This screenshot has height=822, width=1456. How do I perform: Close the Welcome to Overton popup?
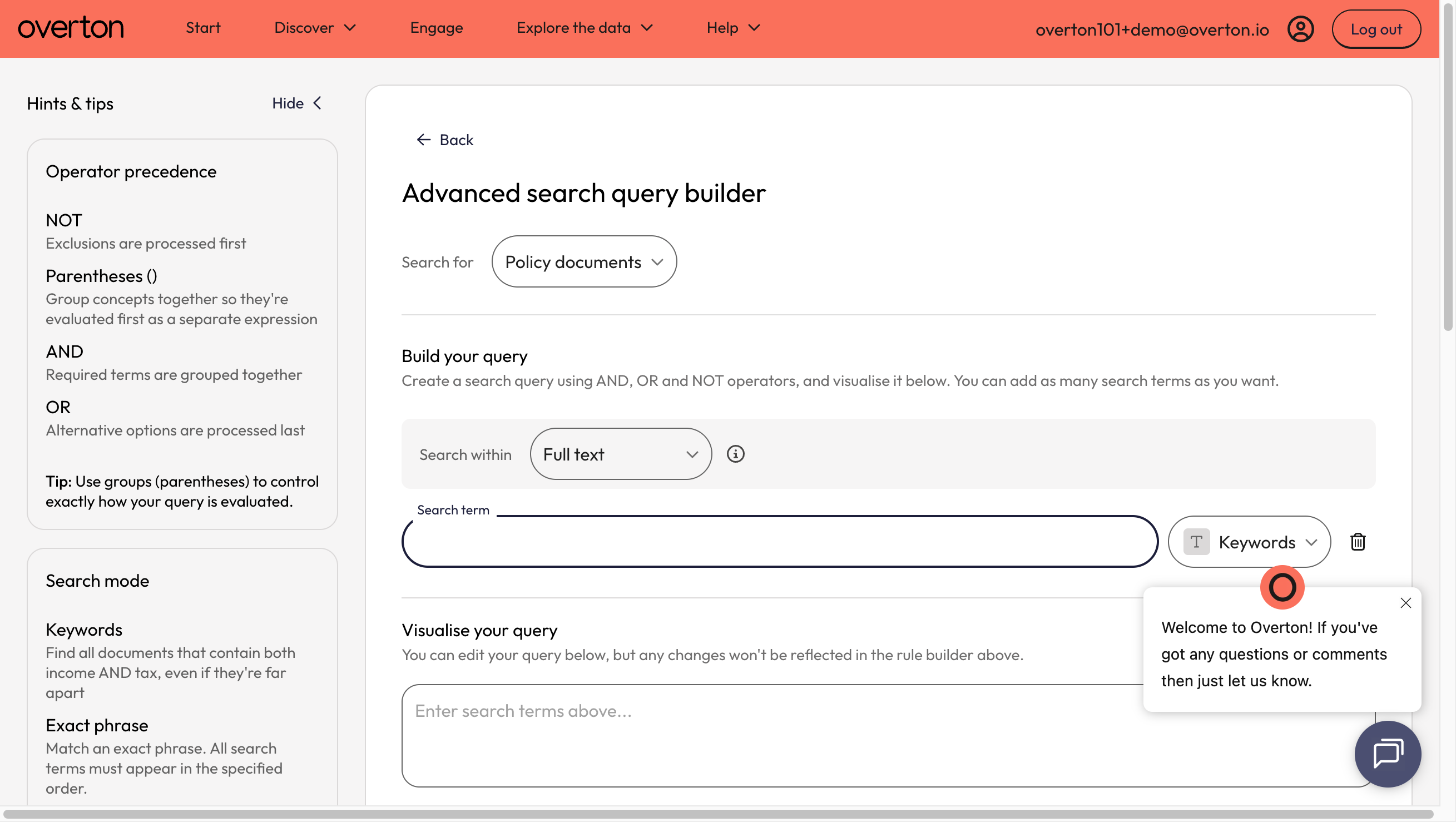[x=1406, y=603]
